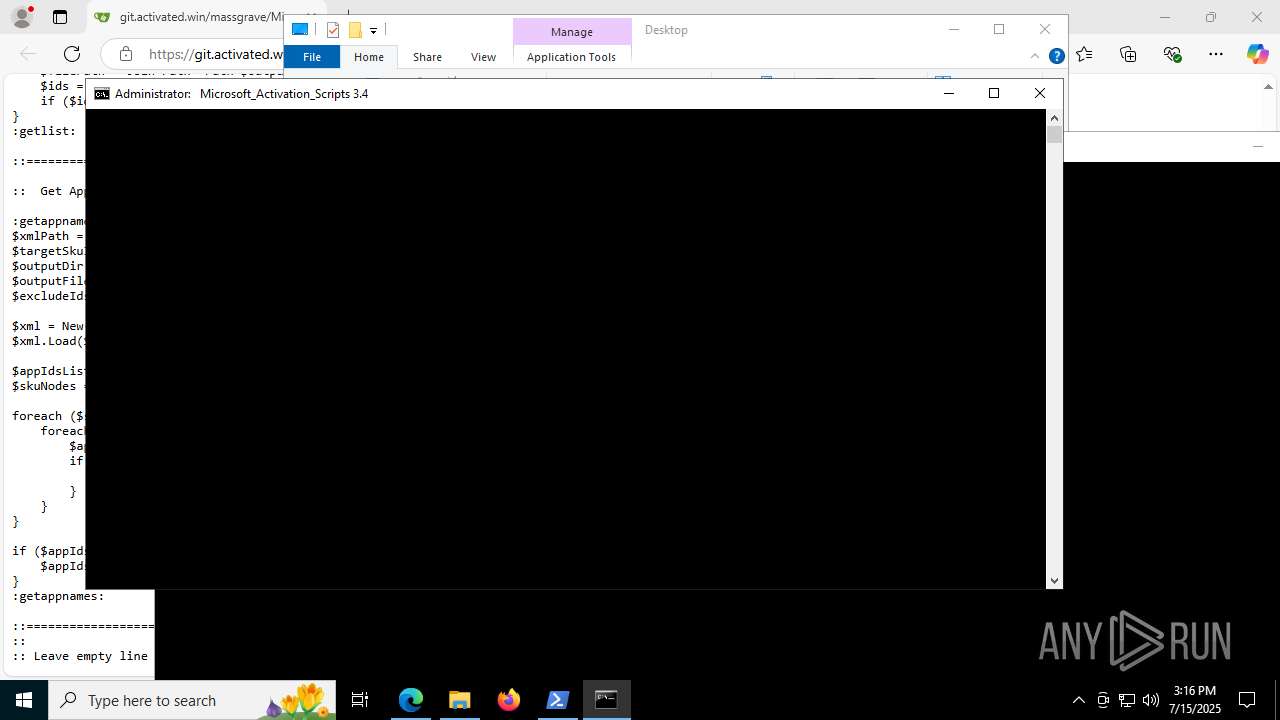Open Browser essentials heart icon

1172,54
